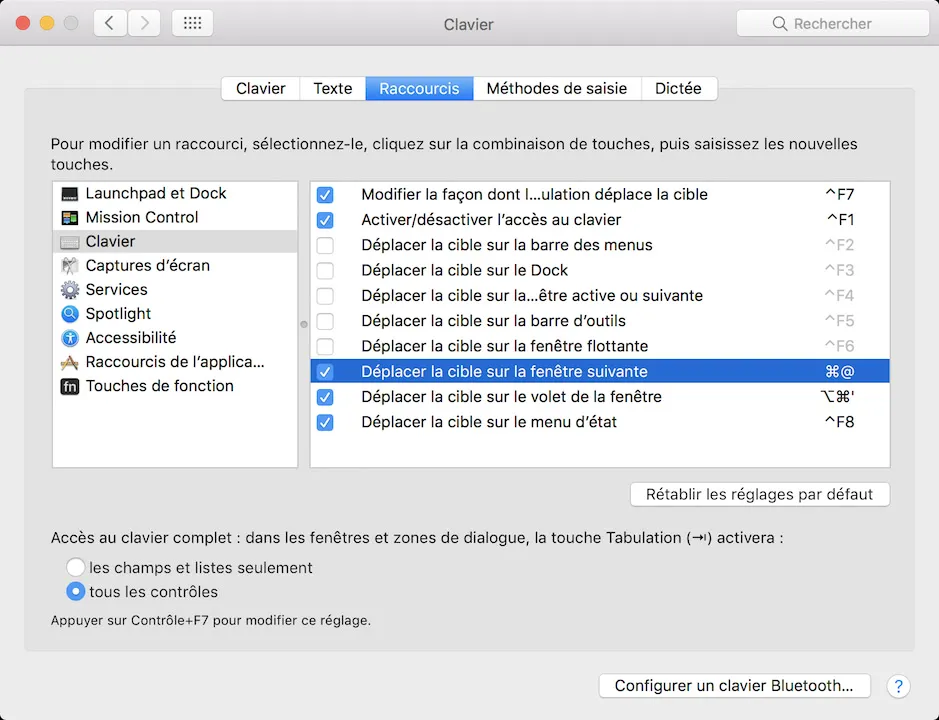Go forward with the right arrow button
The height and width of the screenshot is (720, 939).
pos(144,23)
